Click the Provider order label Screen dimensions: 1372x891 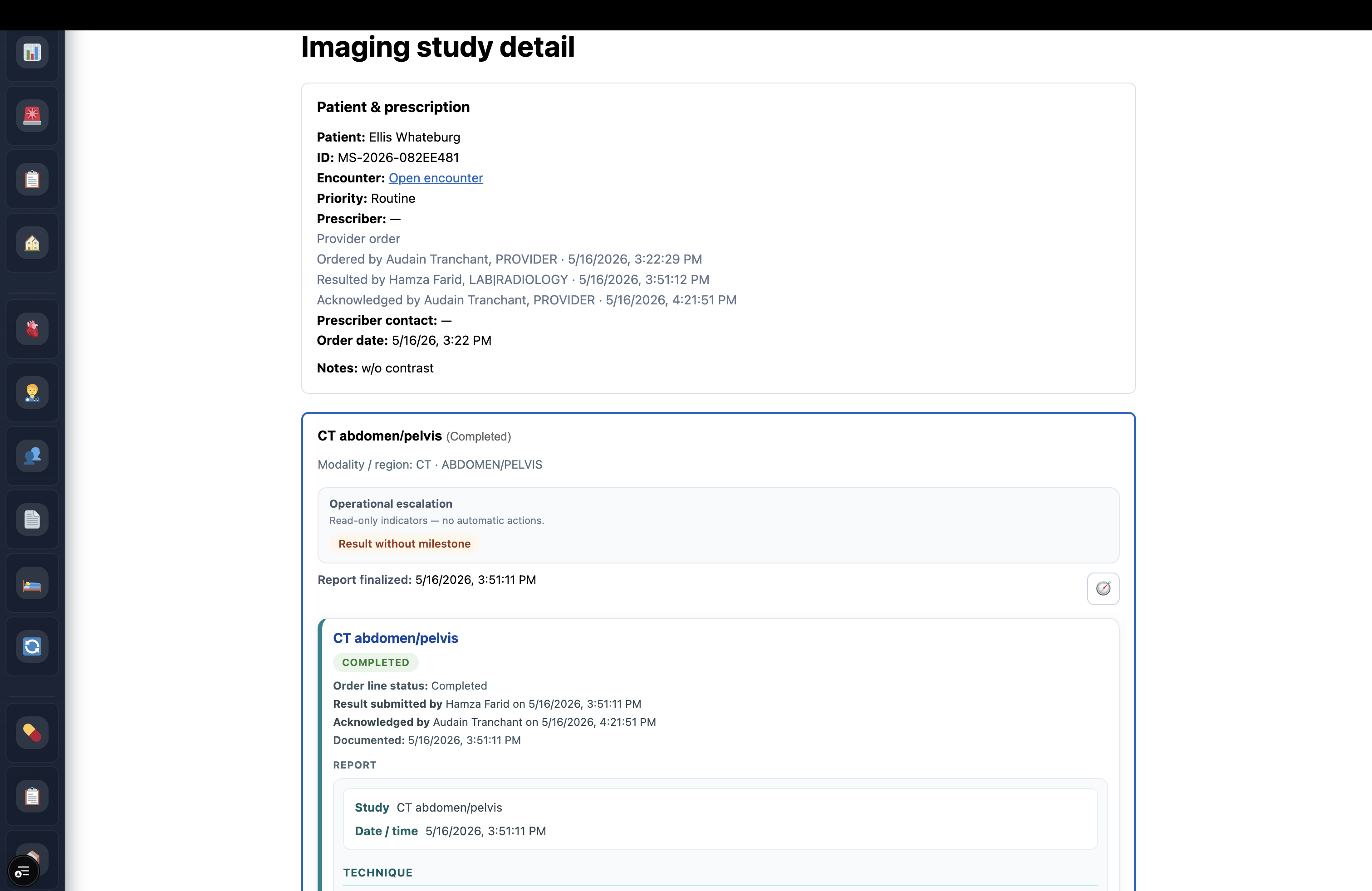[358, 239]
